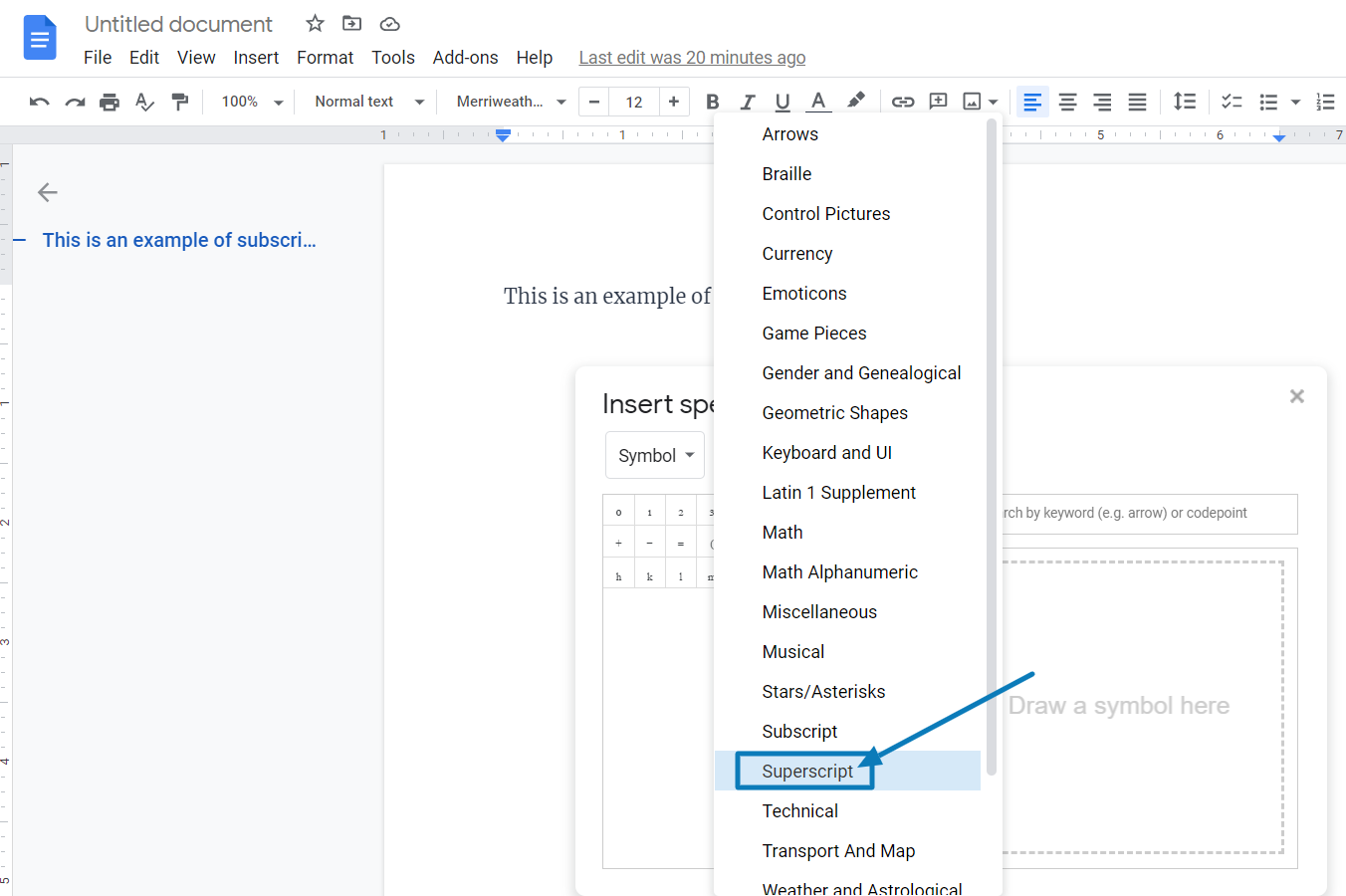Toggle underline formatting
The width and height of the screenshot is (1346, 896).
783,102
